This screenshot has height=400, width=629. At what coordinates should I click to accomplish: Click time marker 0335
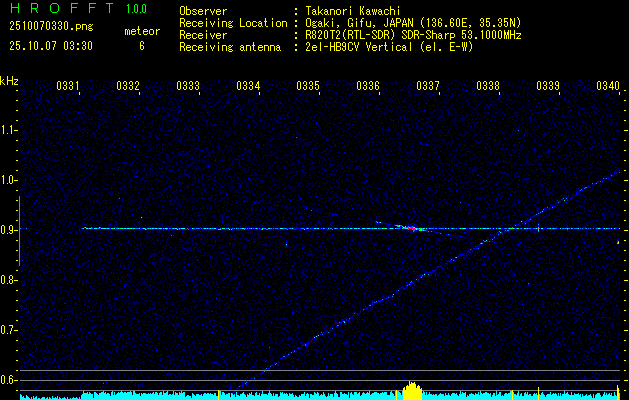(x=308, y=85)
